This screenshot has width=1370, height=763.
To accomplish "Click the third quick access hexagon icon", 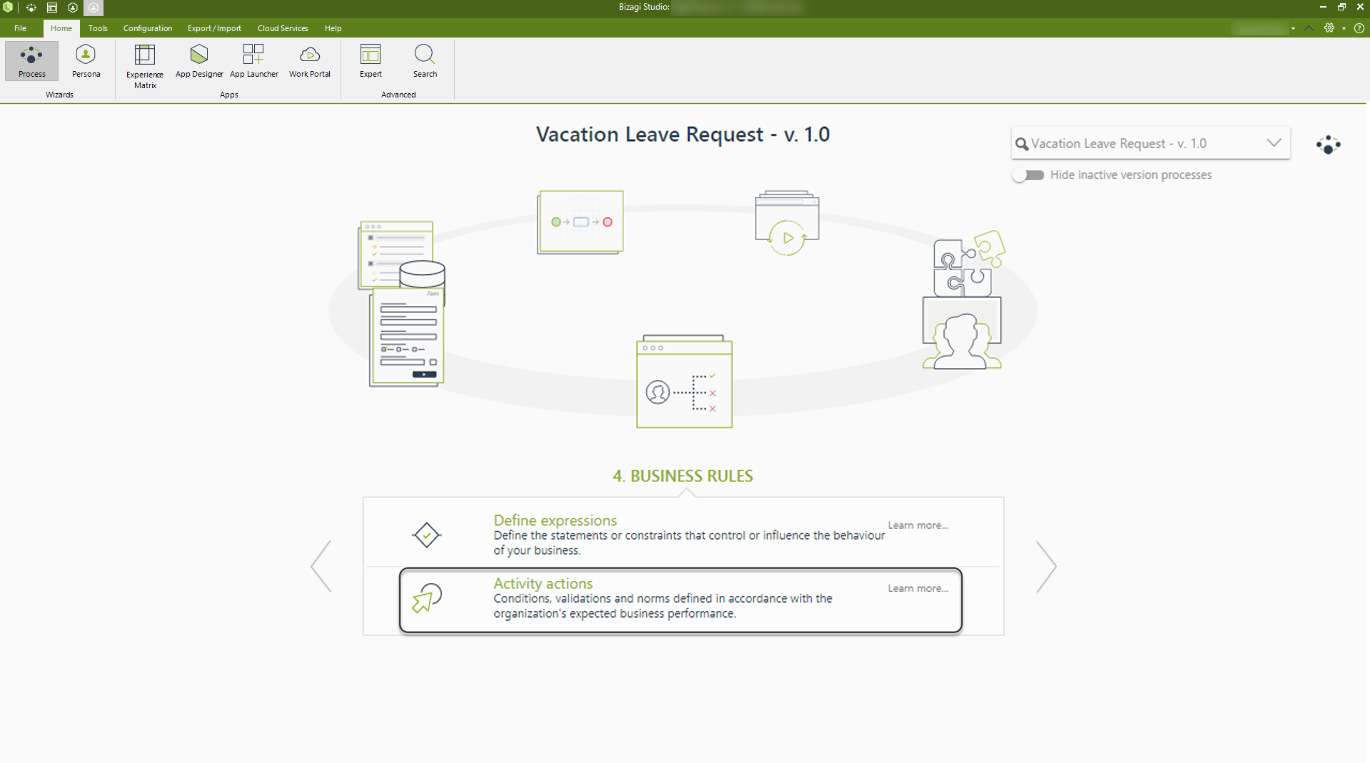I will point(73,7).
